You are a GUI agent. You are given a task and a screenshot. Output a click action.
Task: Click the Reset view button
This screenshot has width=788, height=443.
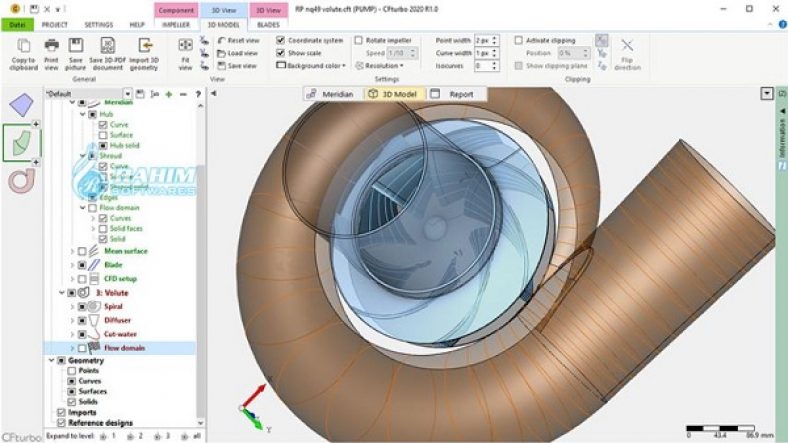pos(239,40)
